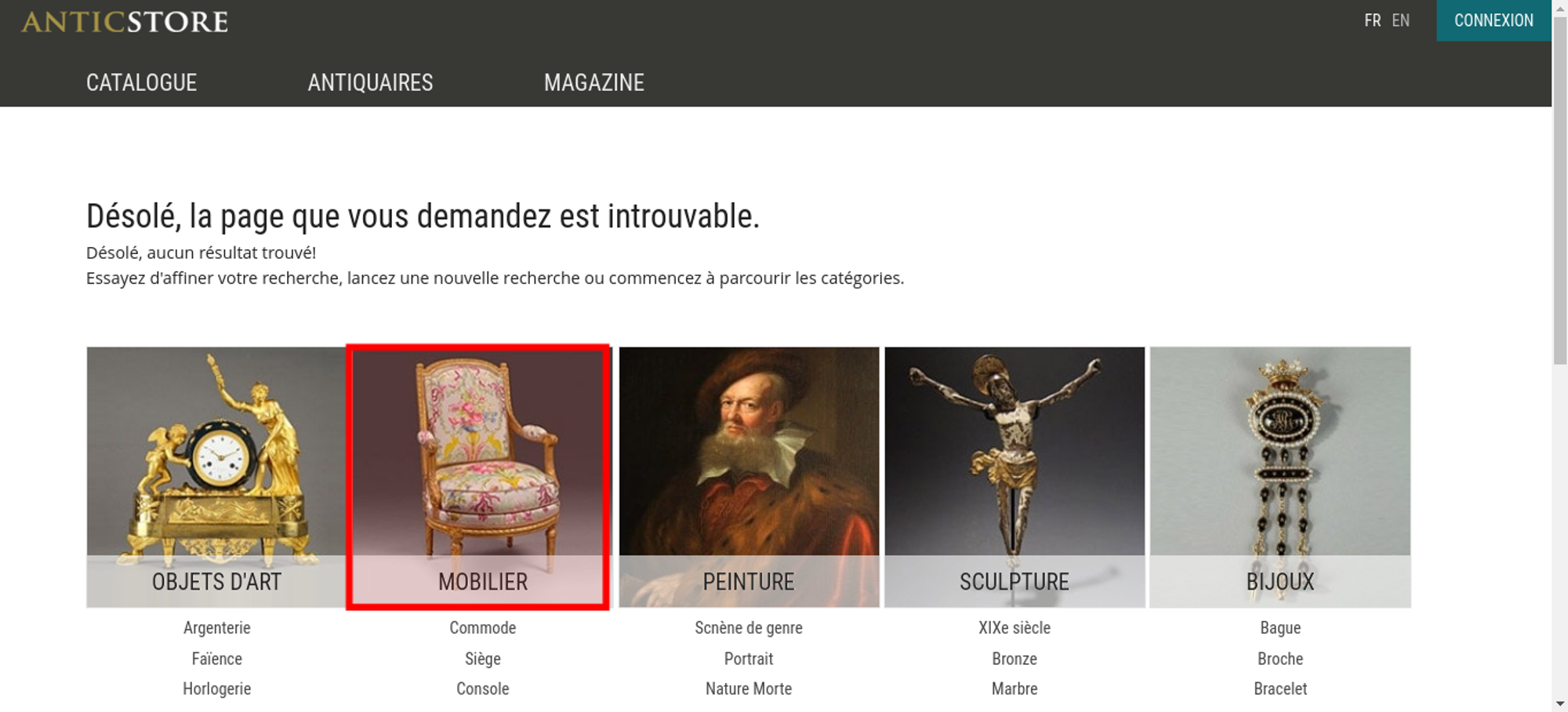Screen dimensions: 1568x712
Task: Switch language to EN
Action: coord(1401,20)
